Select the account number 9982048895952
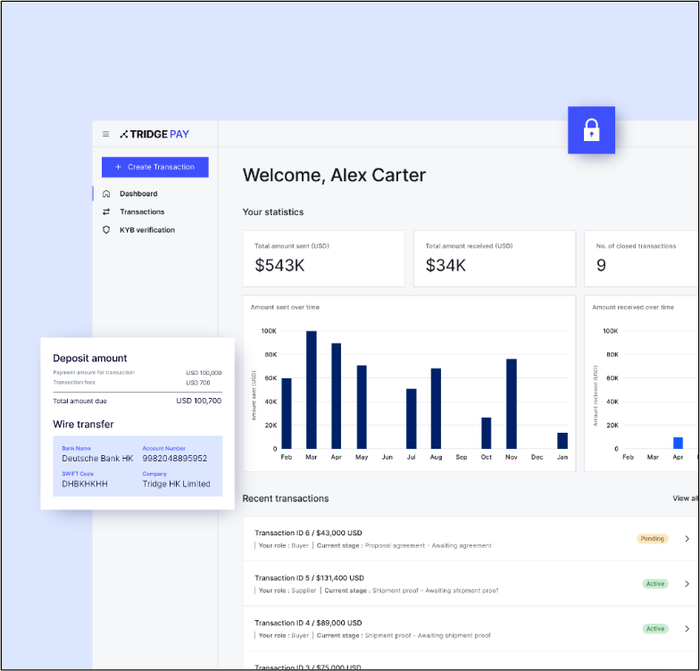700x671 pixels. point(175,458)
